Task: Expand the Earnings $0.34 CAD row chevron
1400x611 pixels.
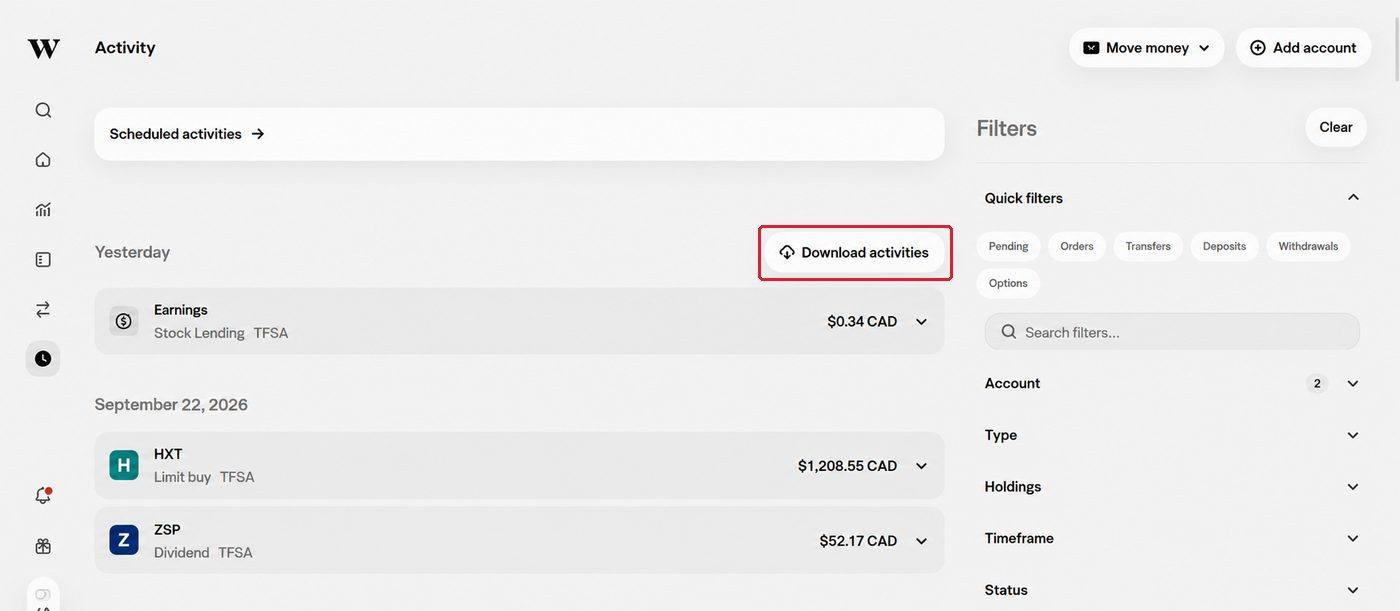Action: coord(921,321)
